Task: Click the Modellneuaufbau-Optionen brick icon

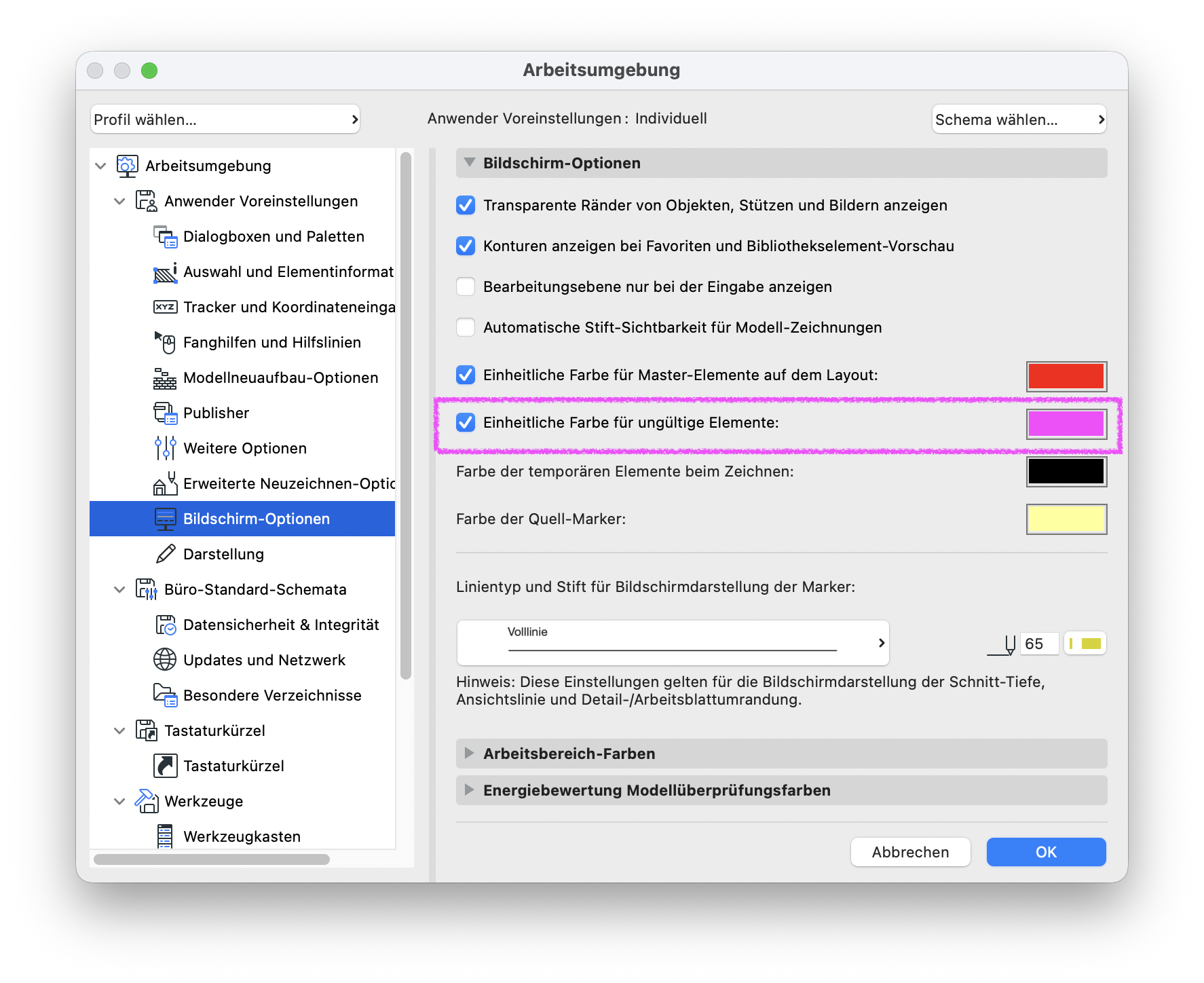Action: pyautogui.click(x=165, y=378)
